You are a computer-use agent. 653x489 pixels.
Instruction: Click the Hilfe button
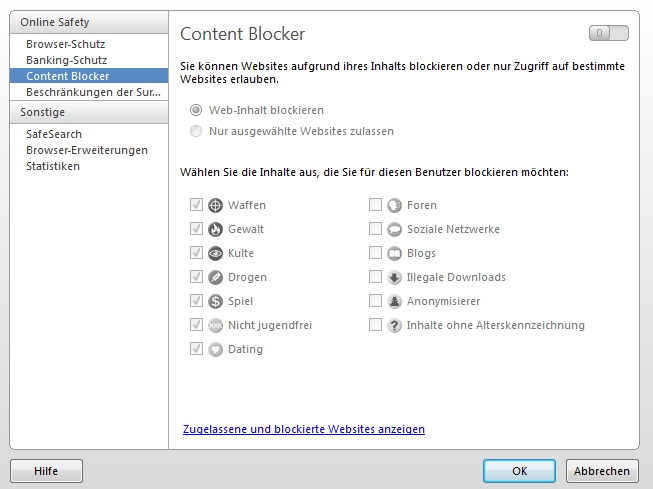pos(46,471)
